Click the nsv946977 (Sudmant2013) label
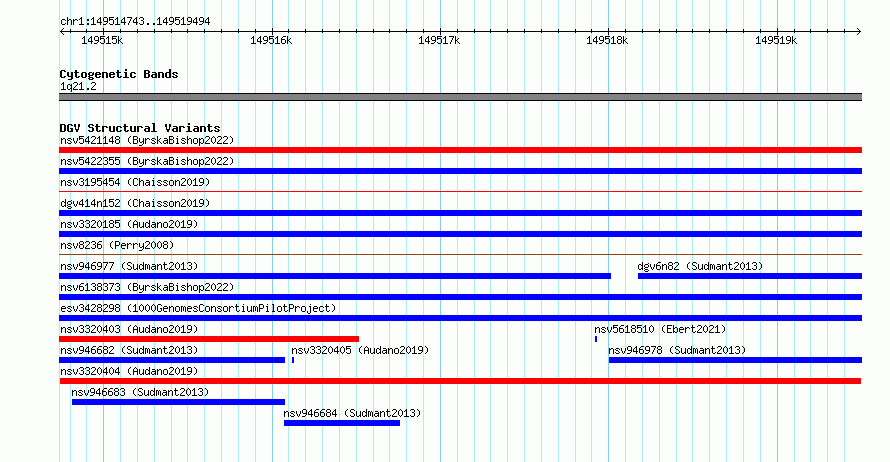The image size is (890, 462). tap(129, 266)
